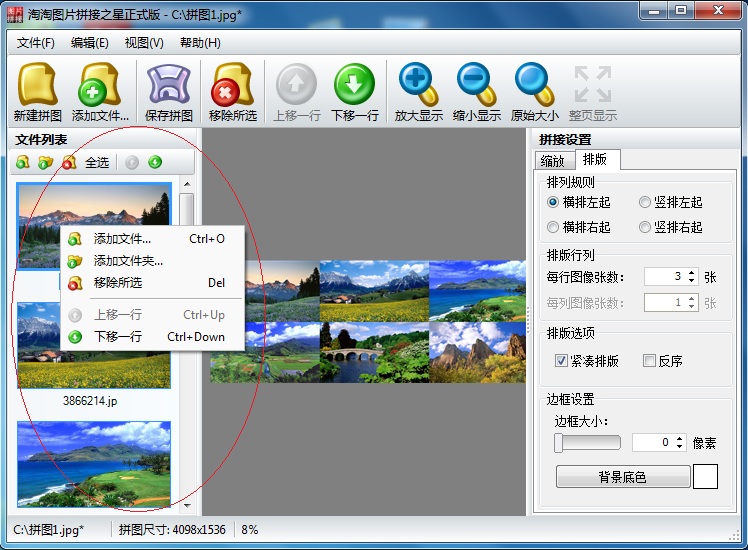Viewport: 748px width, 550px height.
Task: Increase 每列图像张数 with up arrow
Action: tap(692, 299)
